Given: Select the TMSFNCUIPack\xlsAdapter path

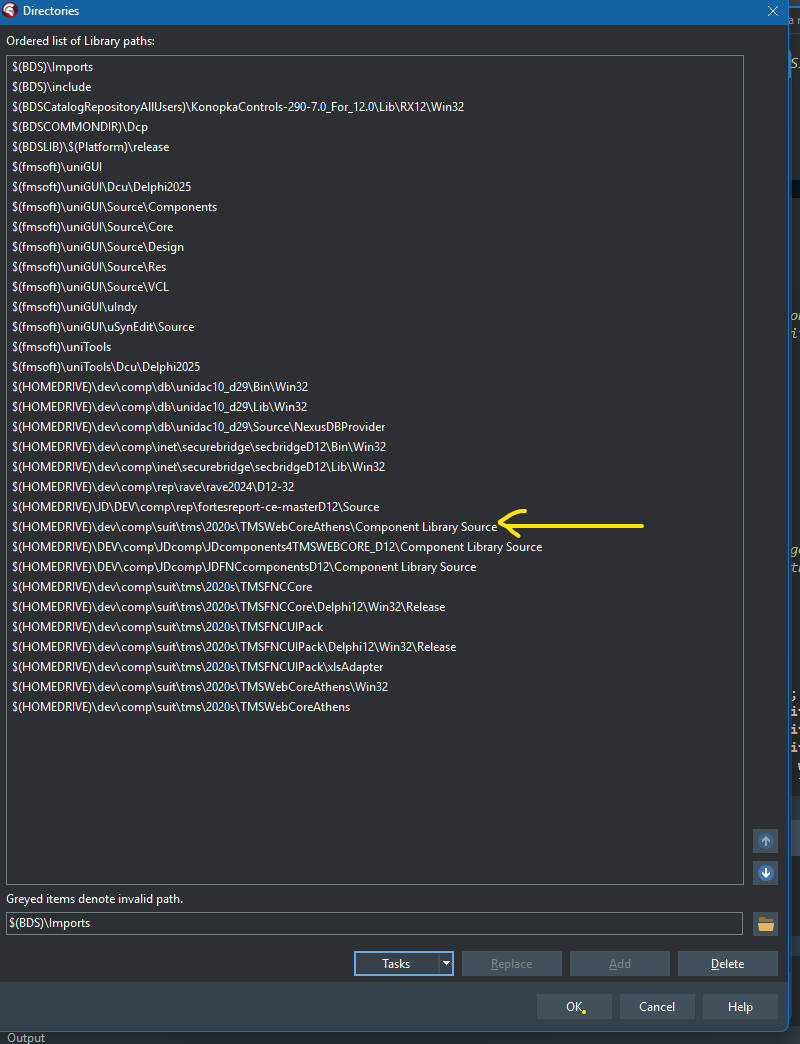Looking at the screenshot, I should point(198,667).
